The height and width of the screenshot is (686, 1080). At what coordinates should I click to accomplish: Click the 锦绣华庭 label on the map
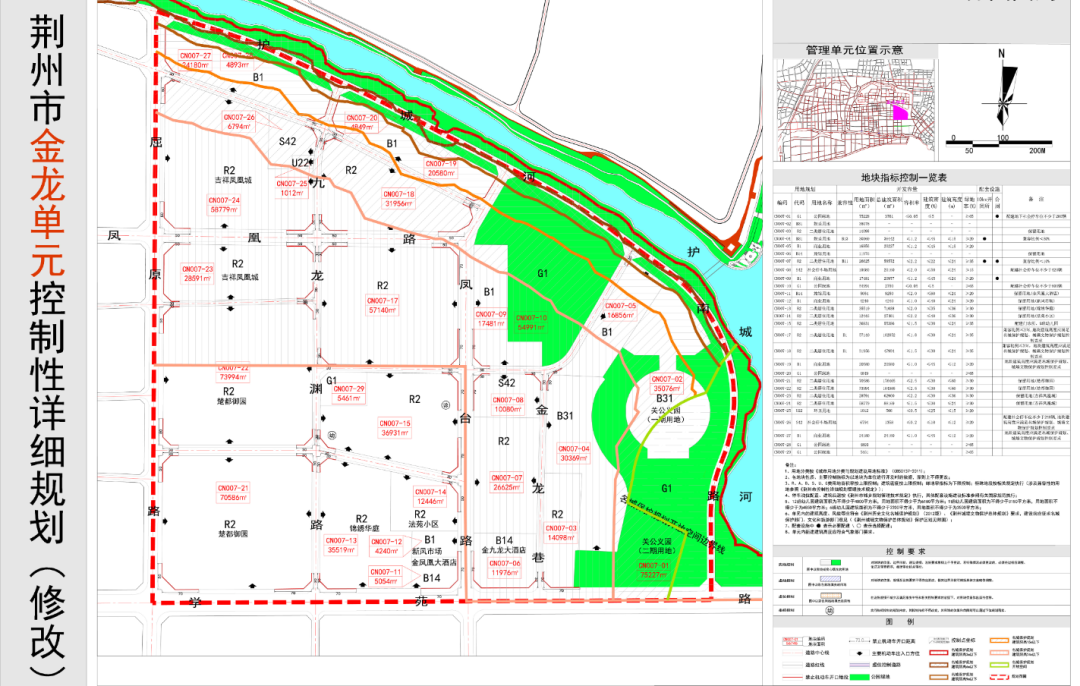coord(364,529)
